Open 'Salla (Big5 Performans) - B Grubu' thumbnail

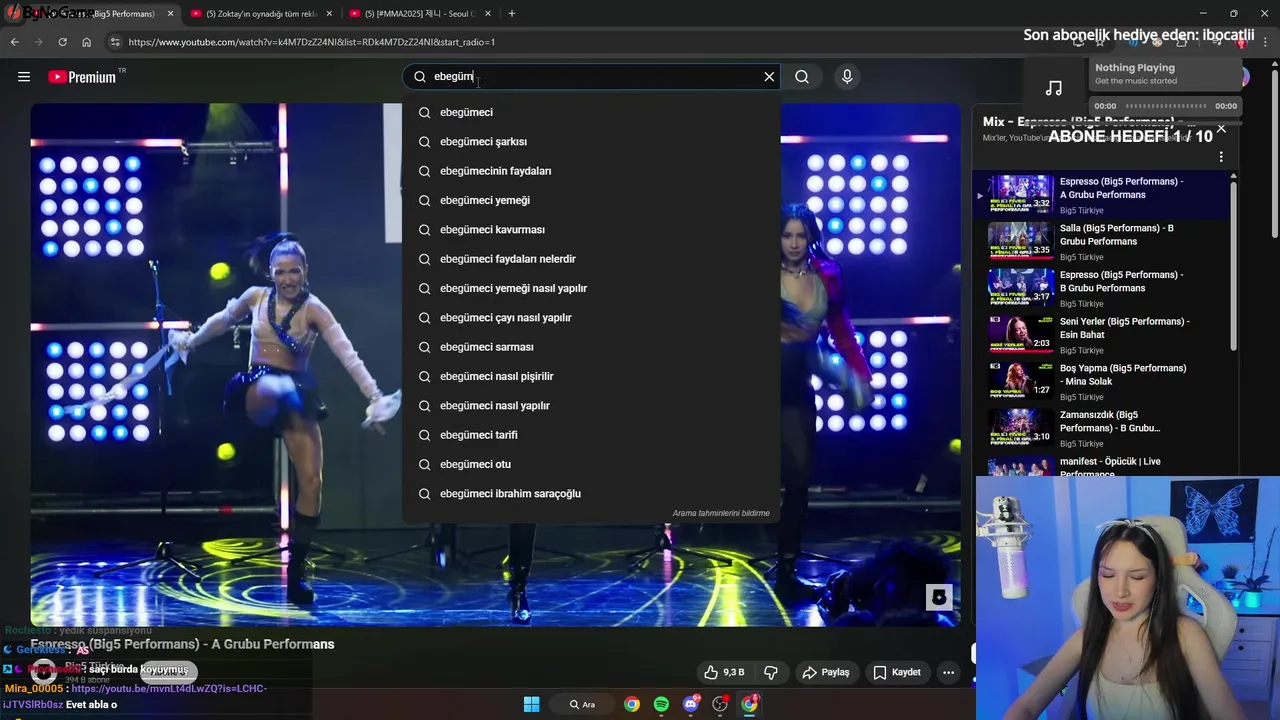coord(1021,240)
